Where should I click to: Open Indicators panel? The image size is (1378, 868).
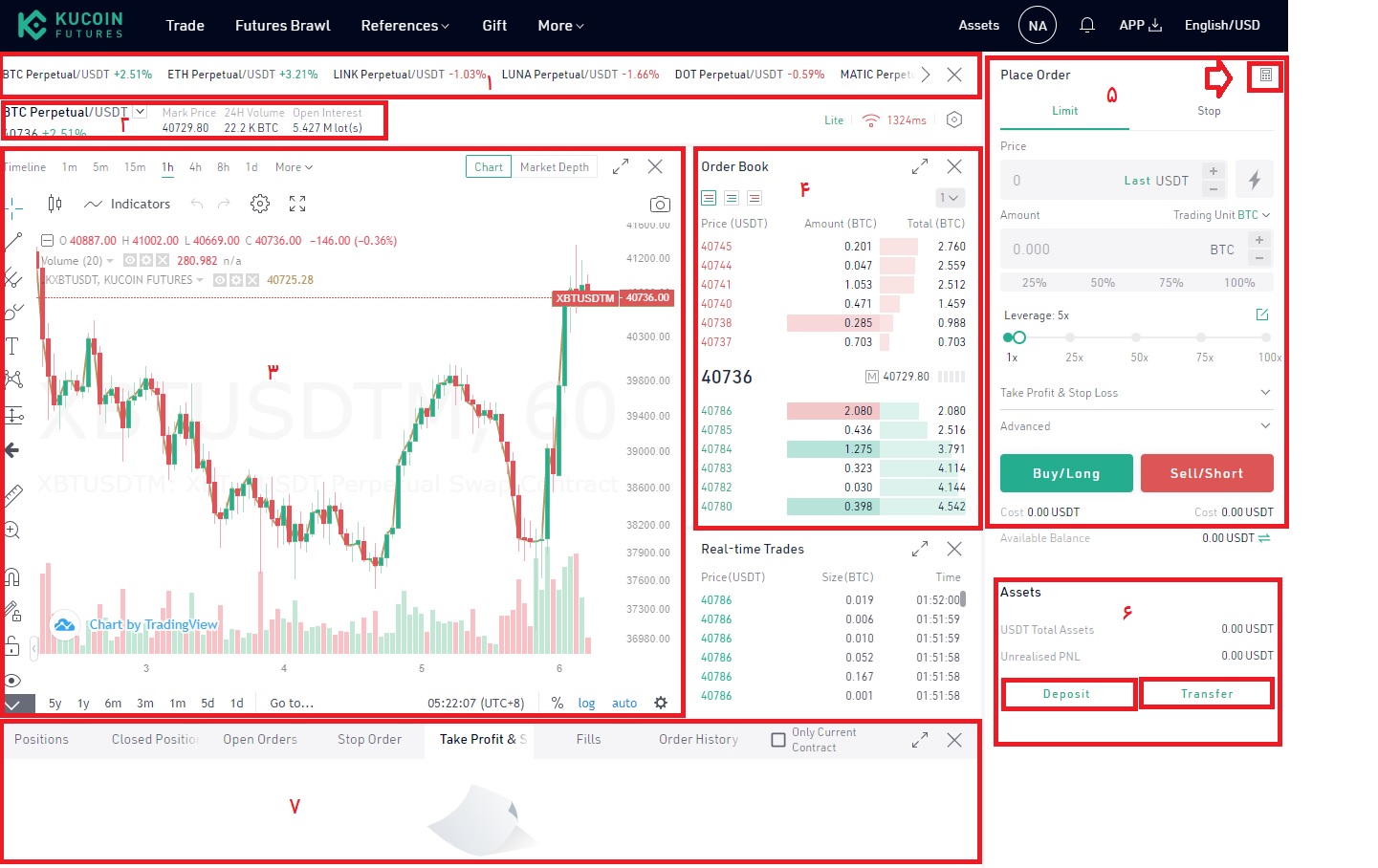click(127, 204)
